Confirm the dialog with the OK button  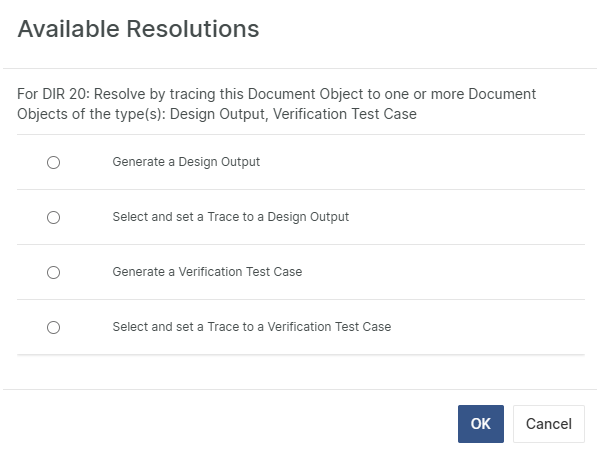480,424
